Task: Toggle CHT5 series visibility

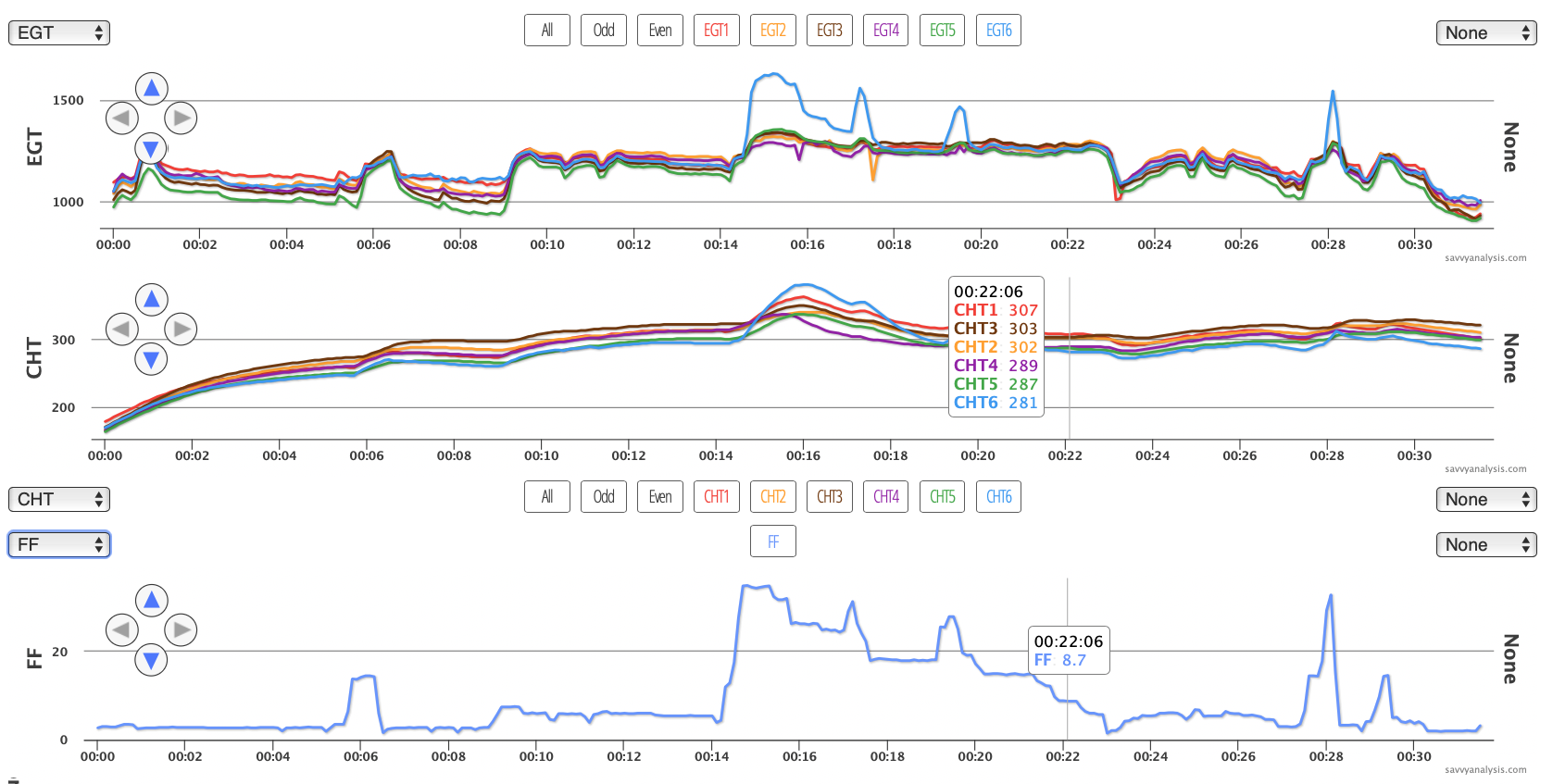Action: coord(942,497)
